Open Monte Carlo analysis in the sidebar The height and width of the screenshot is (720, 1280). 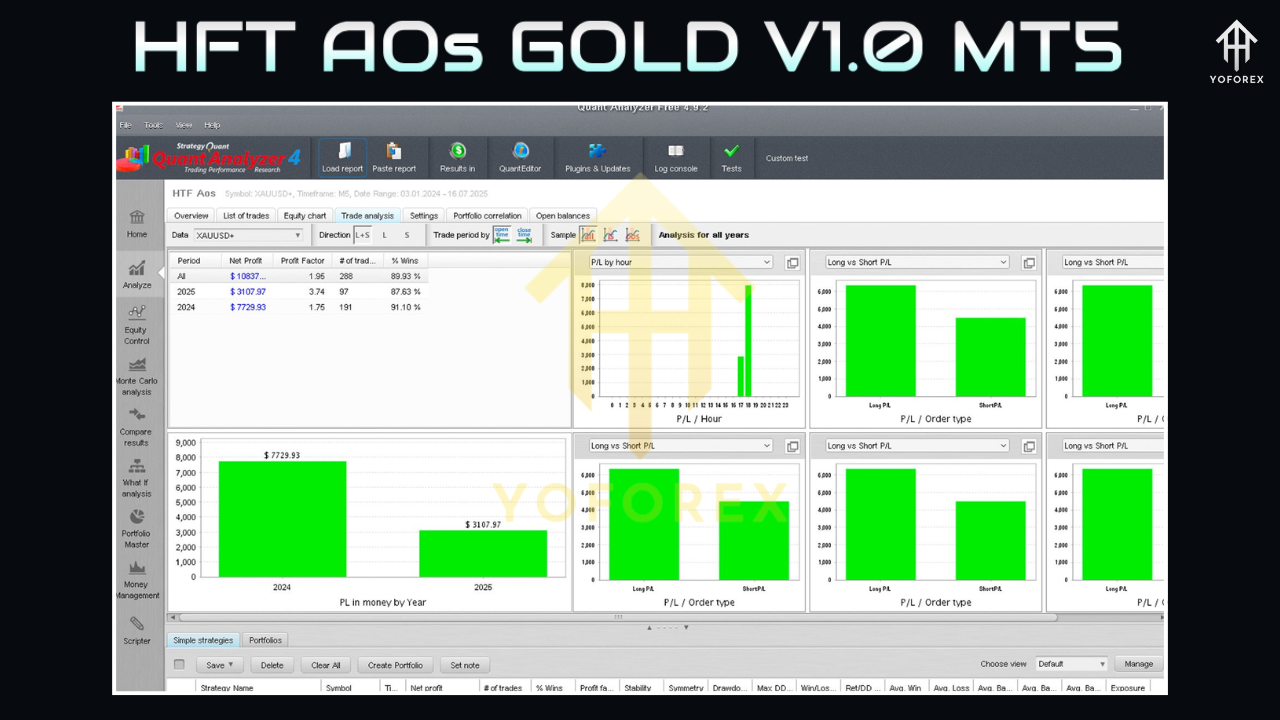(137, 375)
